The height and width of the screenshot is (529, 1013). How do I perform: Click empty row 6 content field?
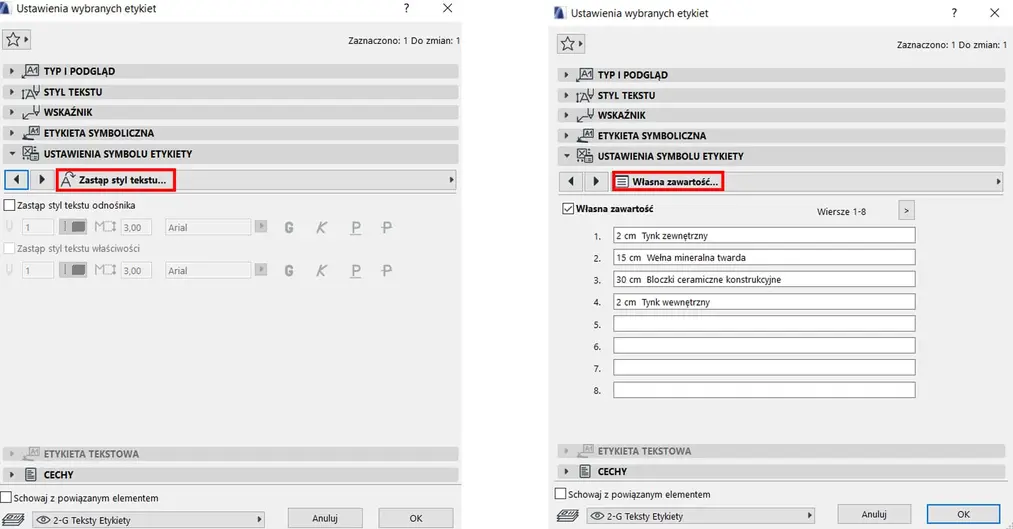[764, 346]
